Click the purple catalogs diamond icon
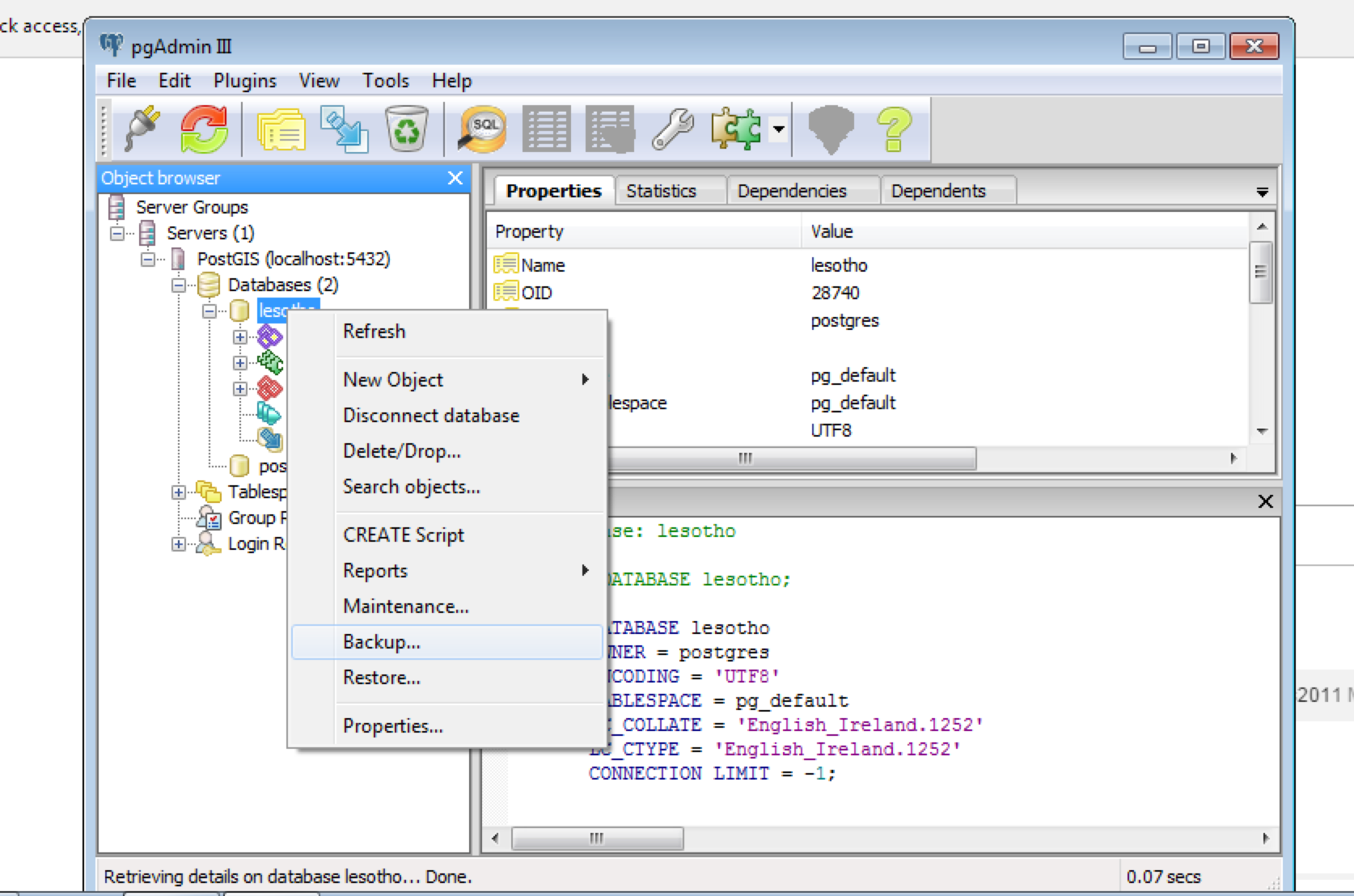The width and height of the screenshot is (1354, 896). coord(269,336)
